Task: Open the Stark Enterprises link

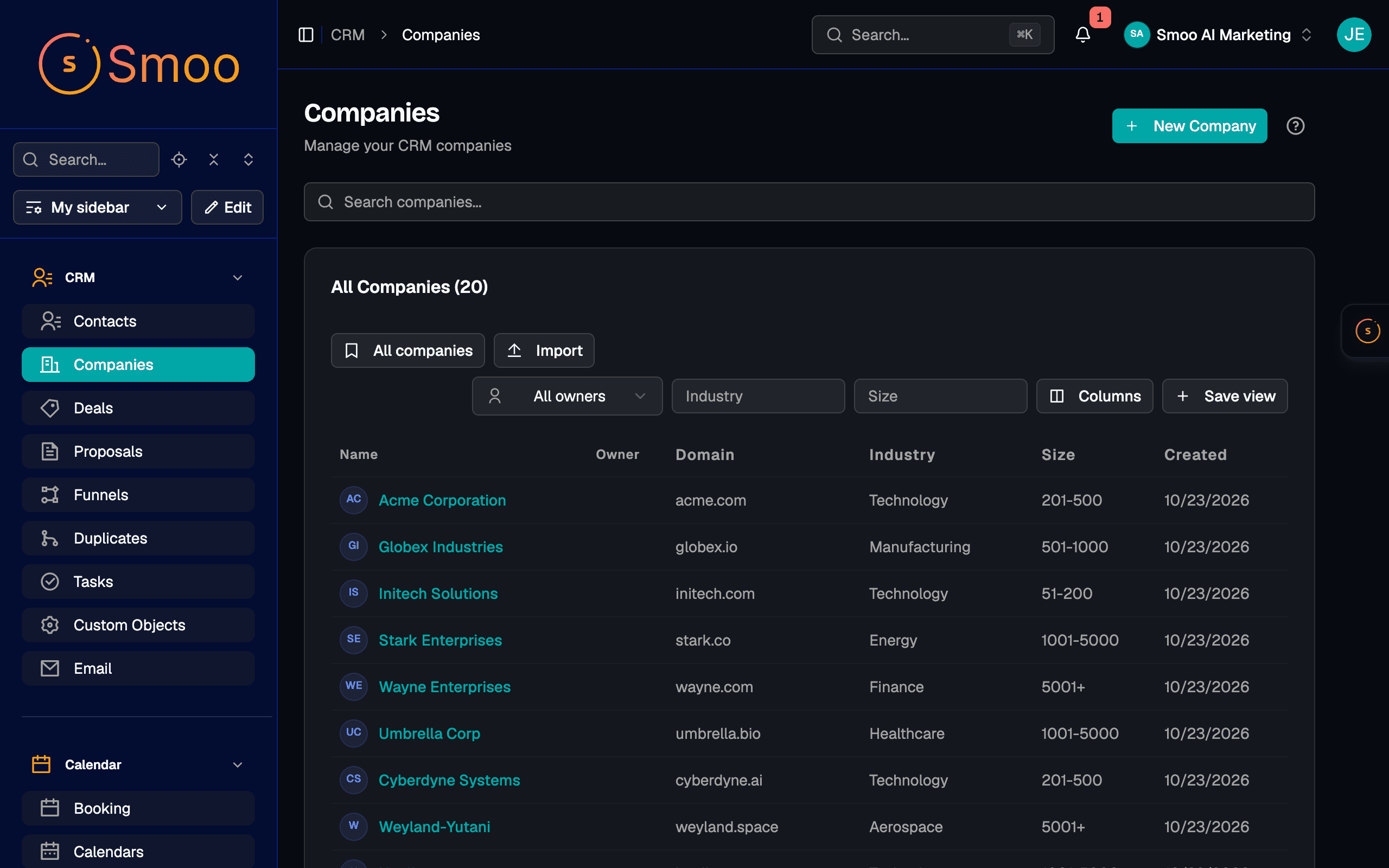Action: (440, 640)
